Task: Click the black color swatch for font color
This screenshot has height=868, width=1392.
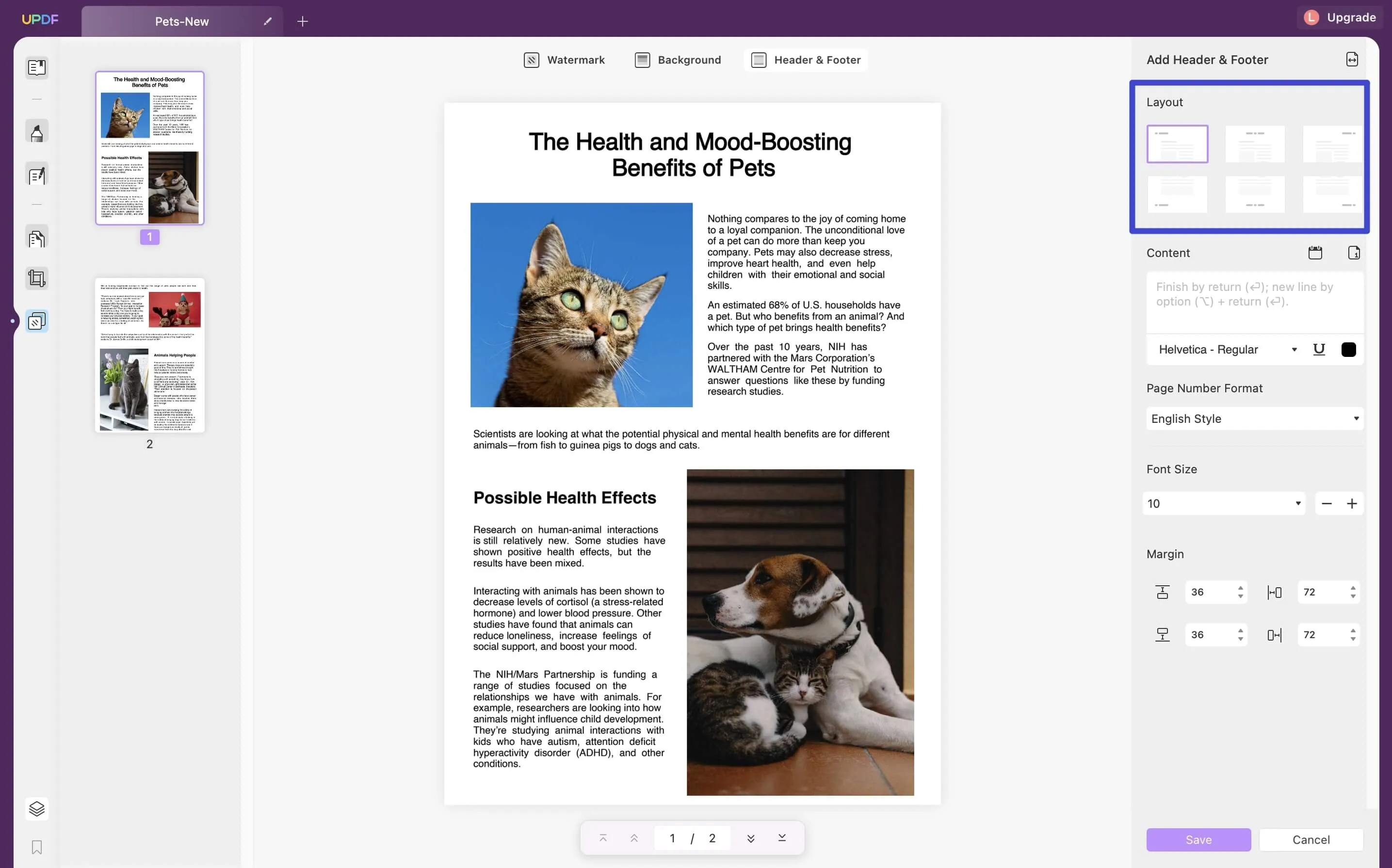Action: 1349,349
